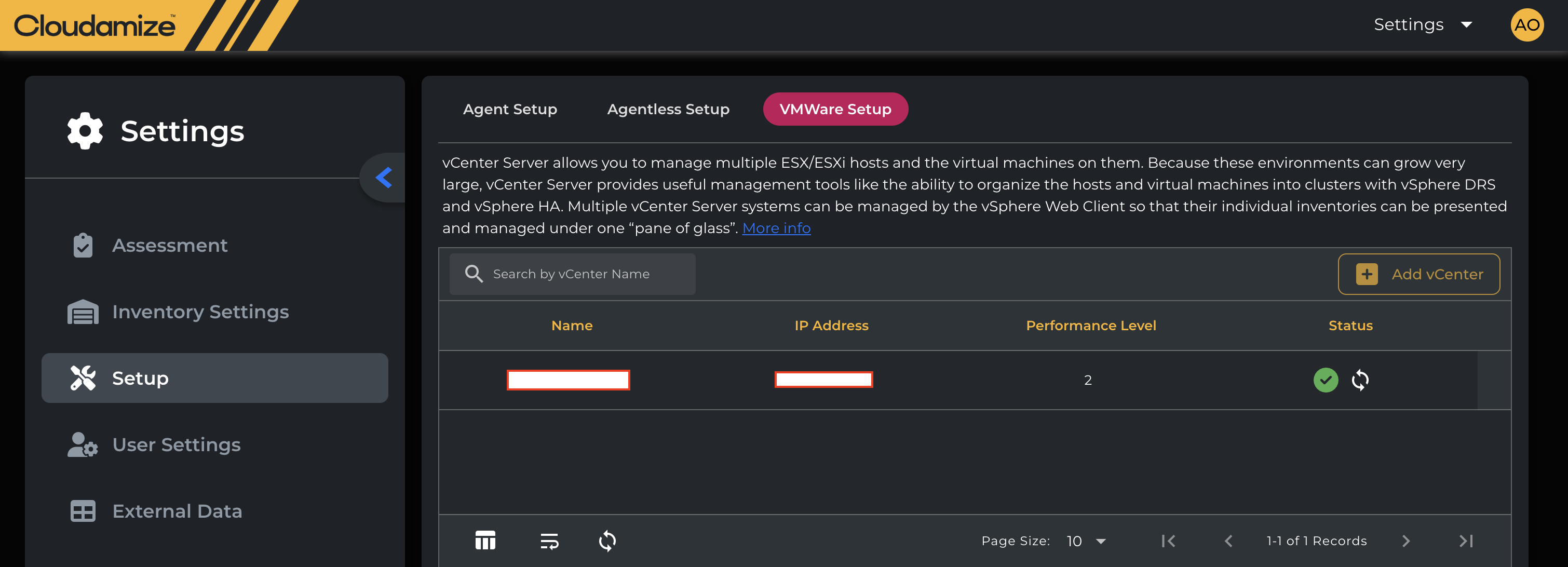This screenshot has height=567, width=1568.
Task: Switch to the Agent Setup tab
Action: [x=509, y=109]
